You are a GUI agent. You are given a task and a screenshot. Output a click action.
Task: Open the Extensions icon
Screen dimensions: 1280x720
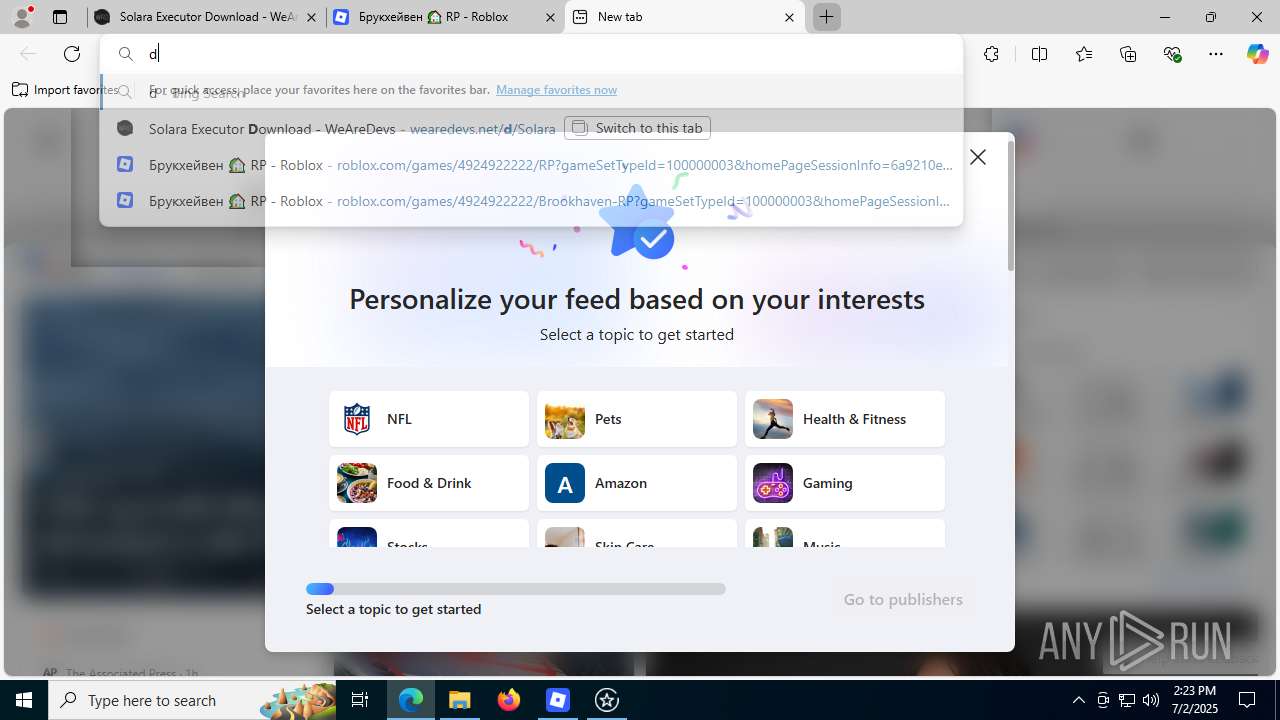pos(991,54)
